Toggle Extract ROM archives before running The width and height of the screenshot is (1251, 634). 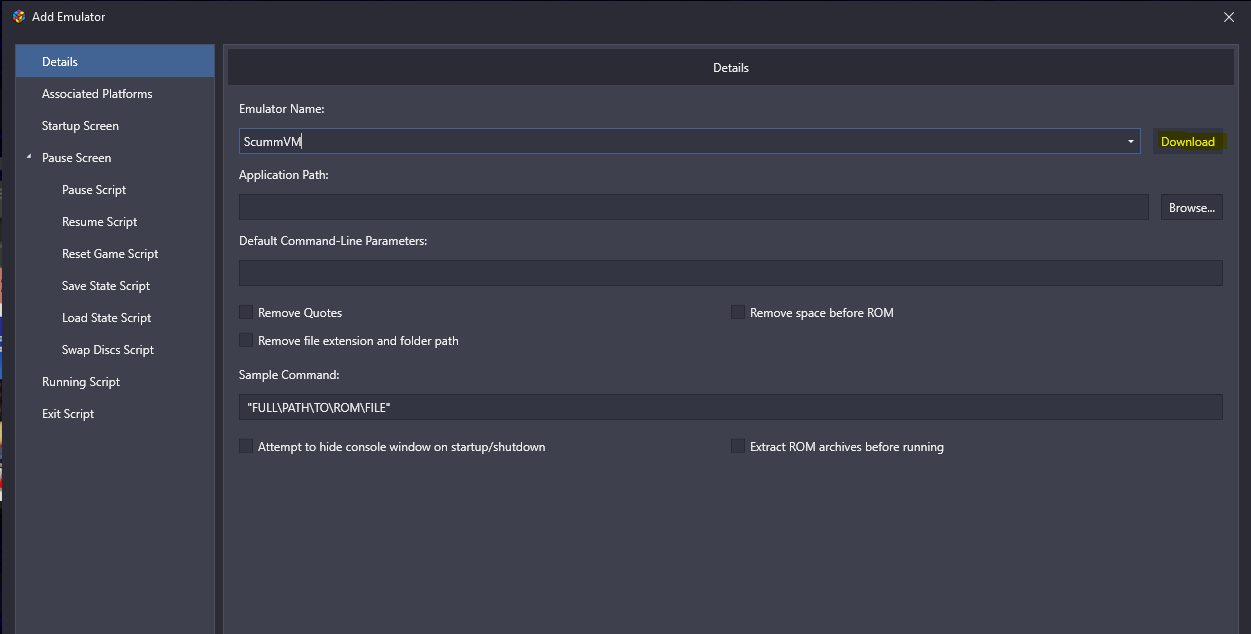tap(738, 447)
